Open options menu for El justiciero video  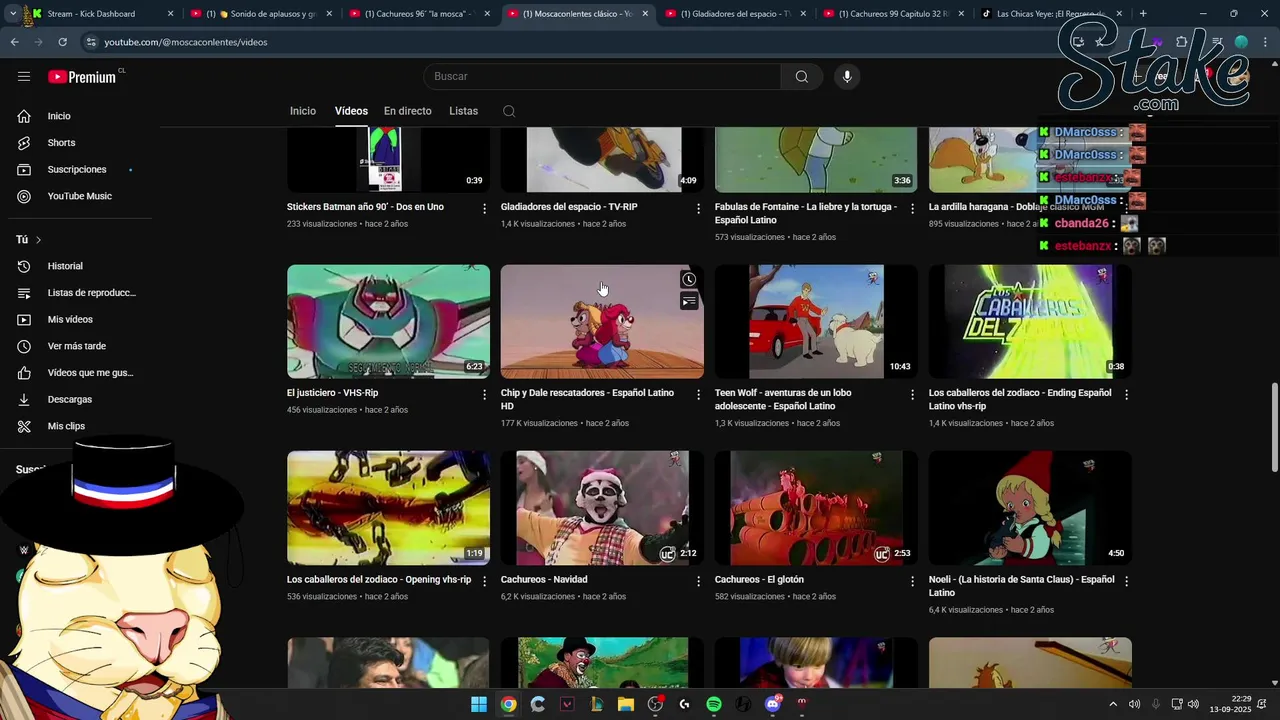point(484,395)
